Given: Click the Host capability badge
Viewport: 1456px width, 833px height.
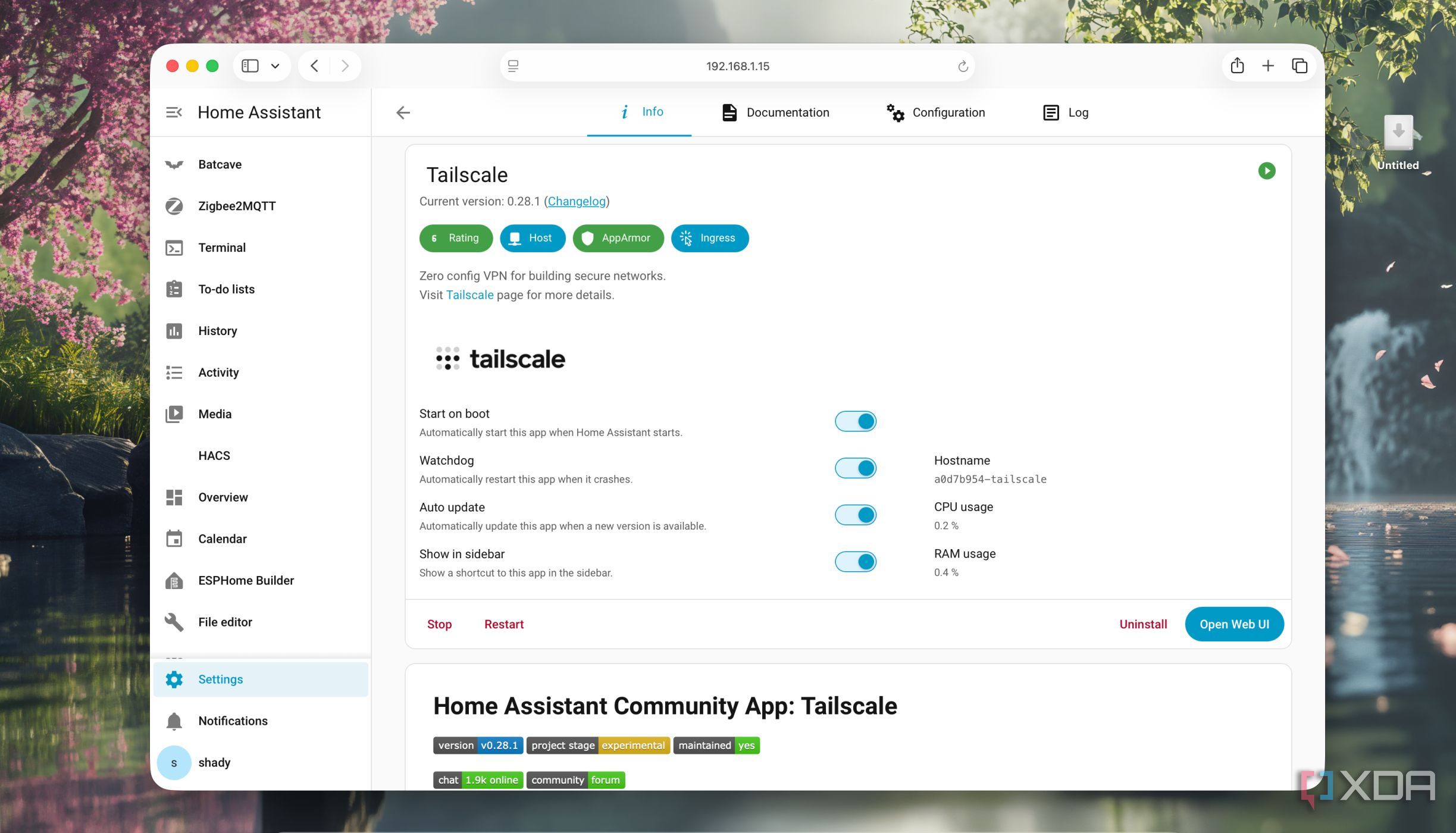Looking at the screenshot, I should 533,238.
